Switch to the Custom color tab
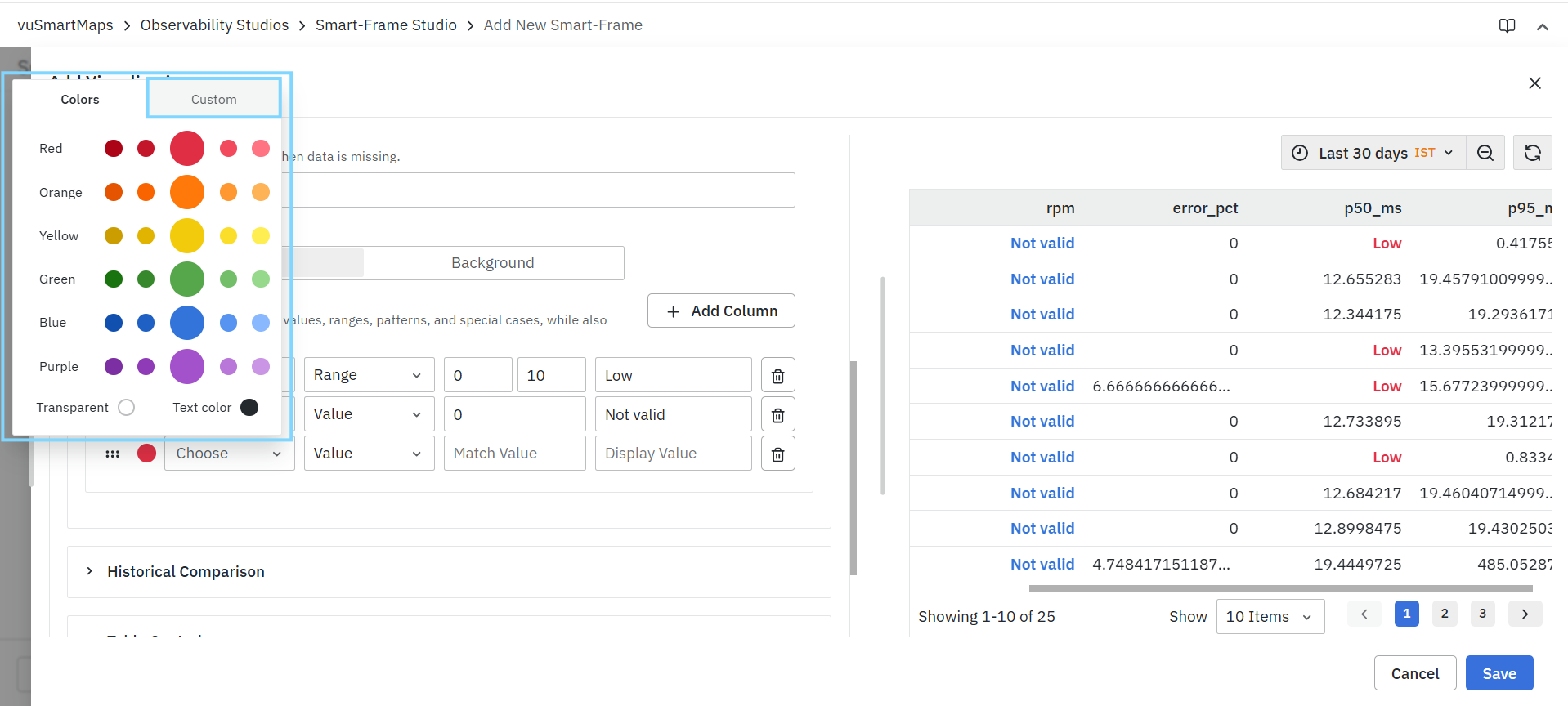The image size is (1568, 706). pos(214,100)
